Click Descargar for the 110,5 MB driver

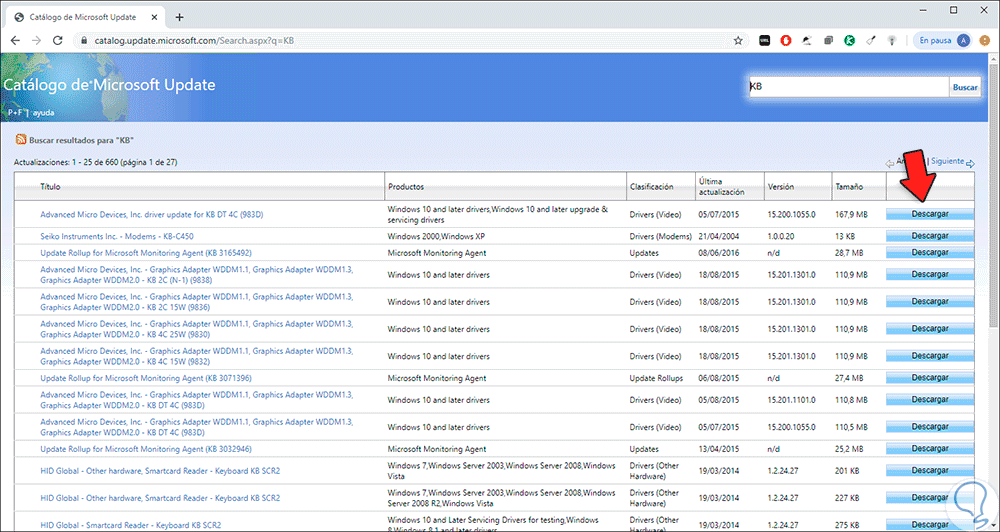930,427
